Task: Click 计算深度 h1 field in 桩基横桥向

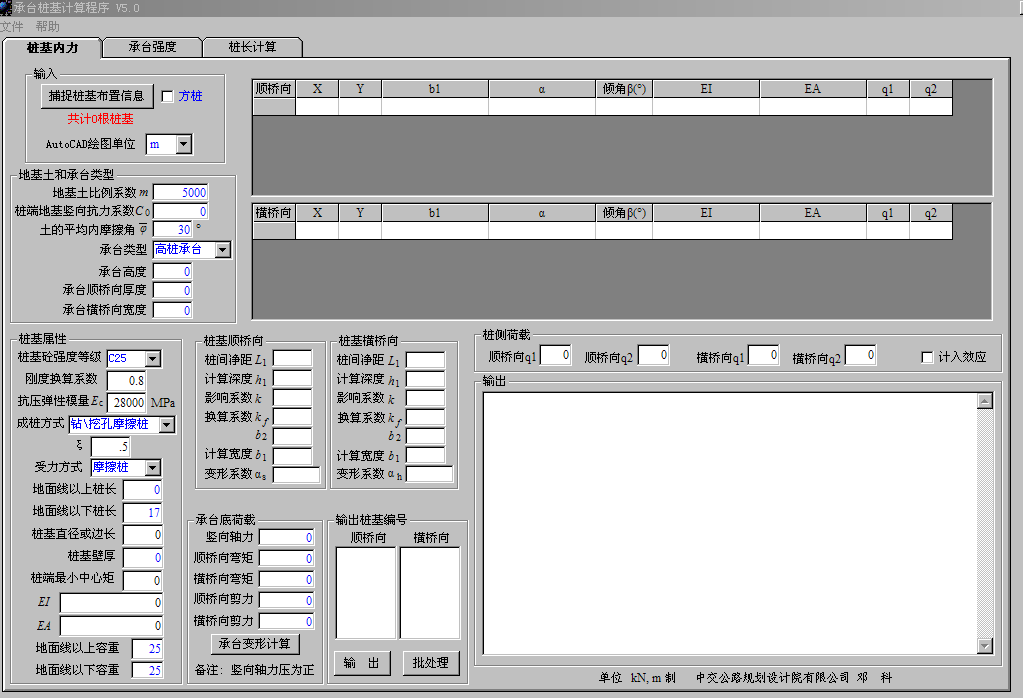Action: [425, 380]
